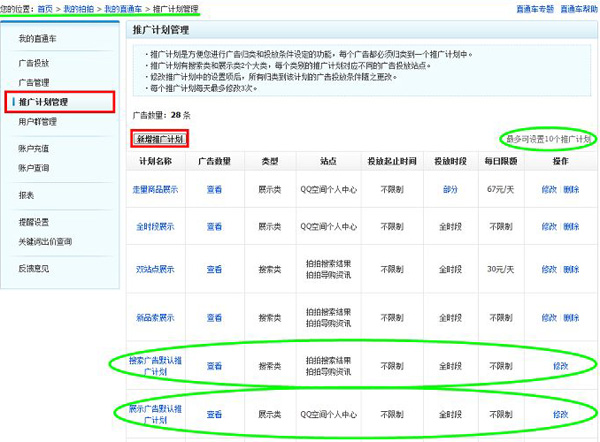Open 广告投放 sidebar item
Image resolution: width=600 pixels, height=442 pixels.
tap(34, 63)
